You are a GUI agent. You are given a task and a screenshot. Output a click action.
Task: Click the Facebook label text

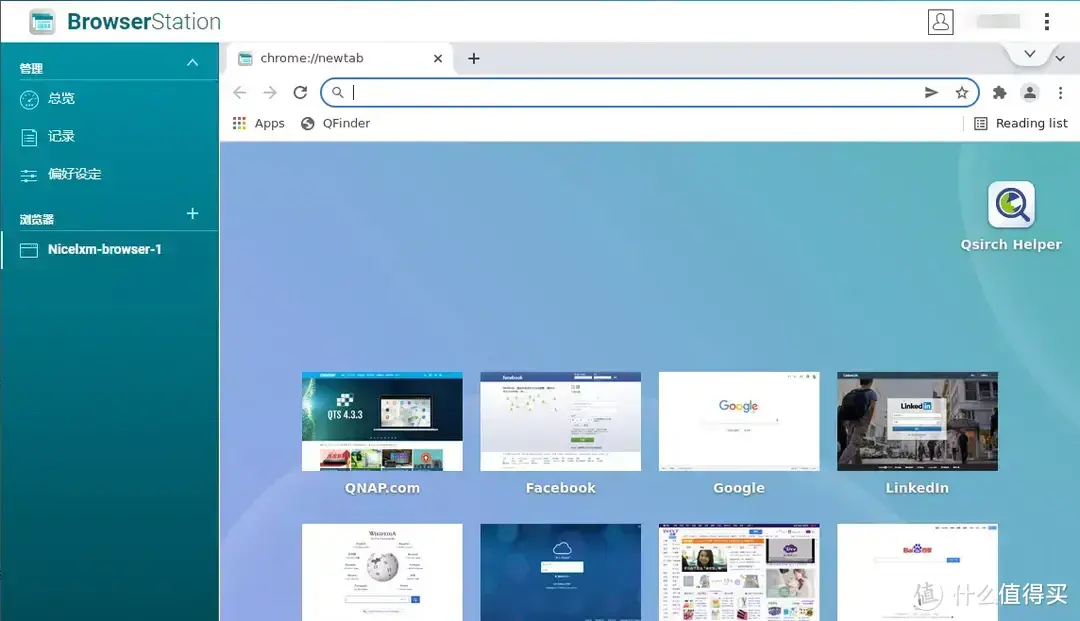pyautogui.click(x=561, y=487)
